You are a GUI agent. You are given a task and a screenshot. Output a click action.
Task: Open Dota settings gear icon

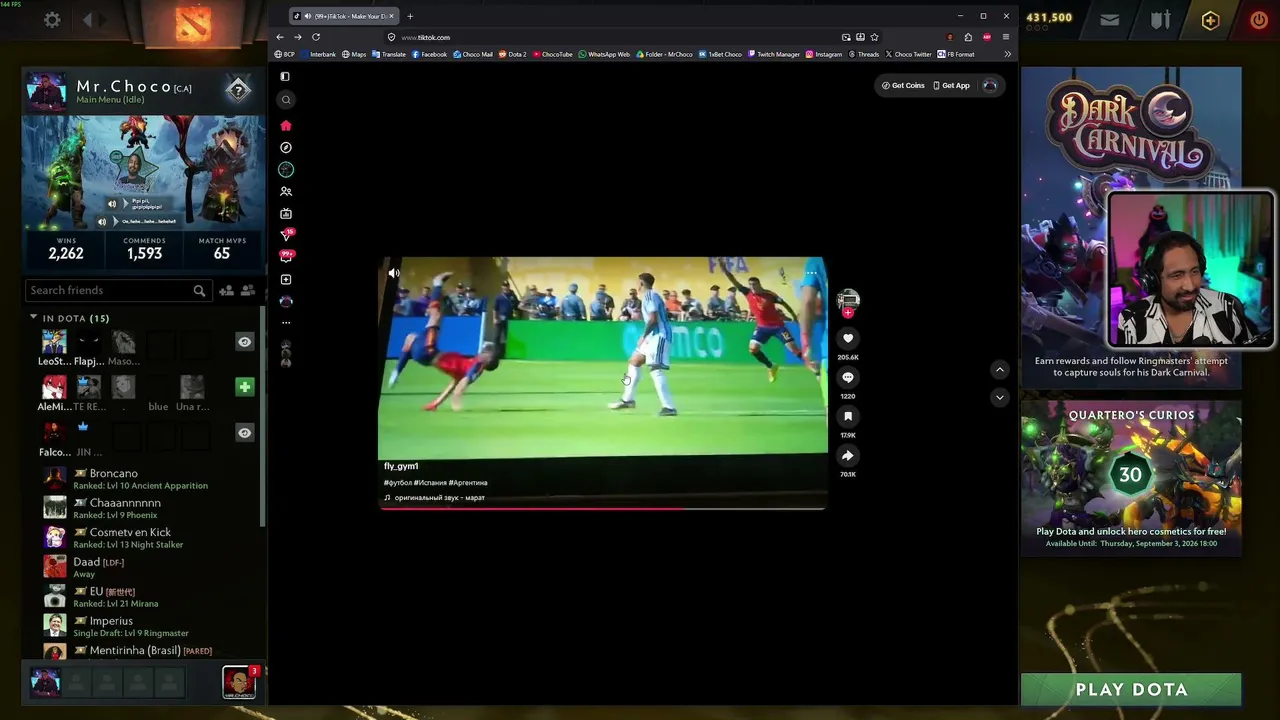[x=52, y=20]
